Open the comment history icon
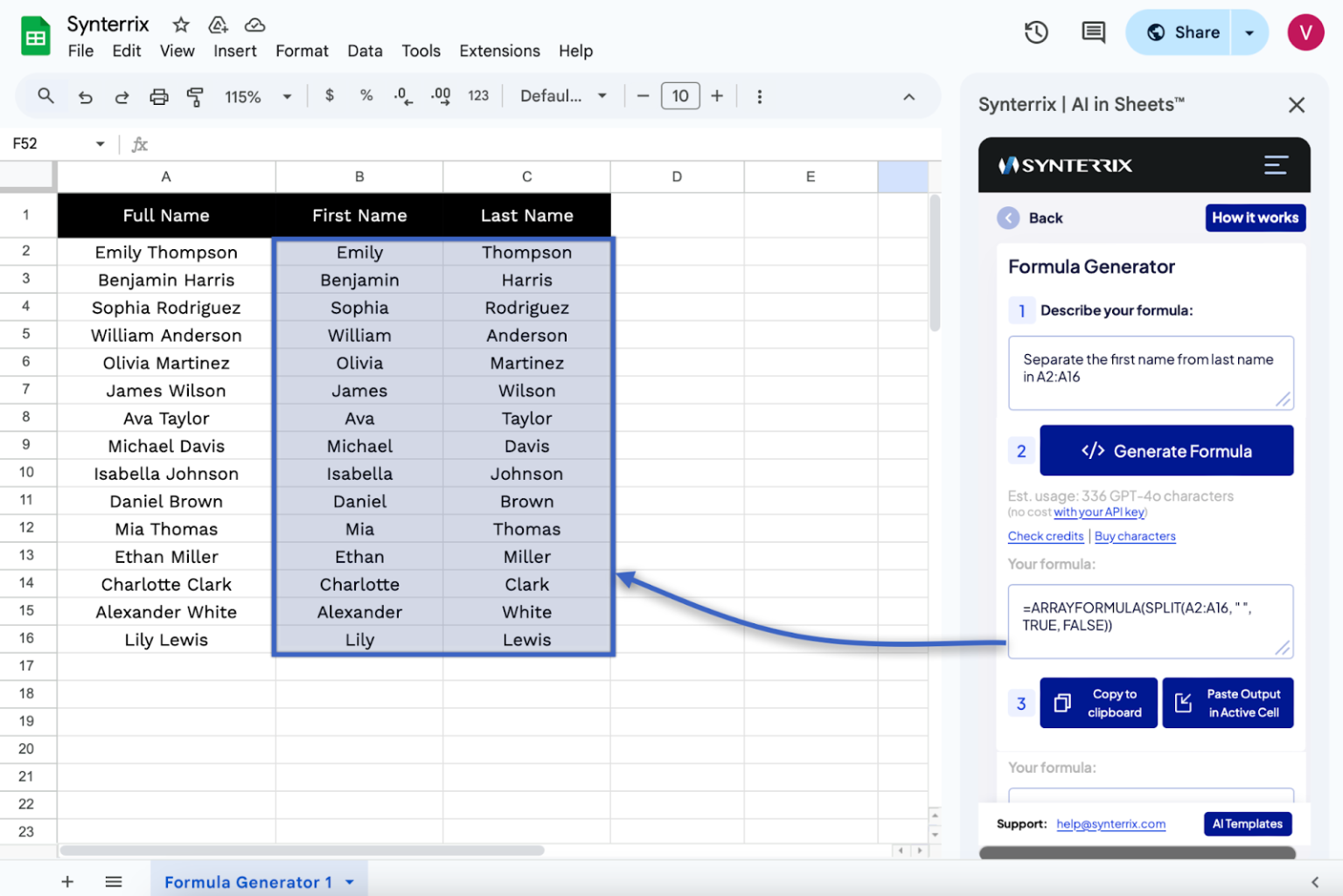This screenshot has height=896, width=1343. pos(1092,31)
